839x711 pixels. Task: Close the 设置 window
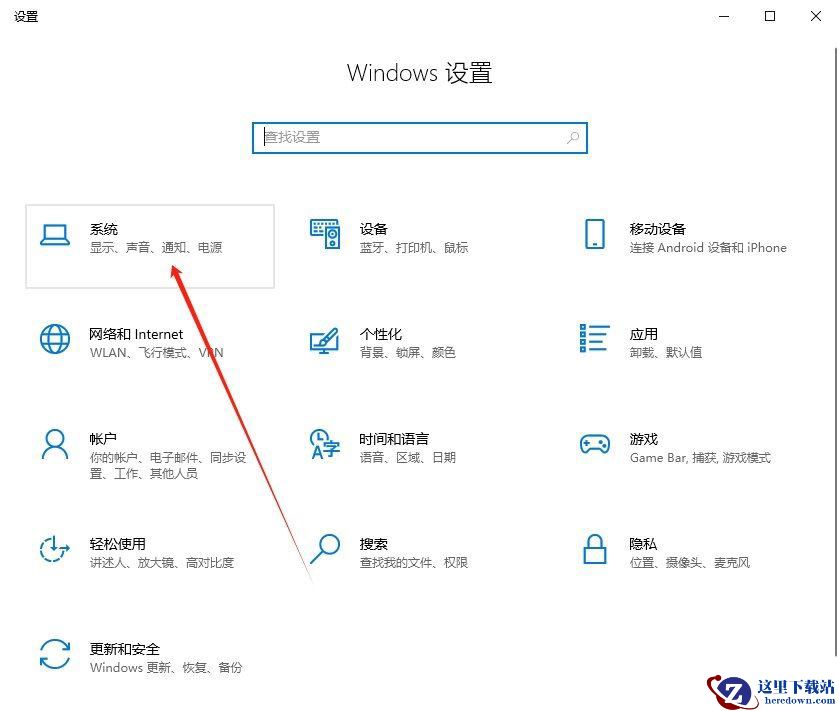[x=815, y=17]
